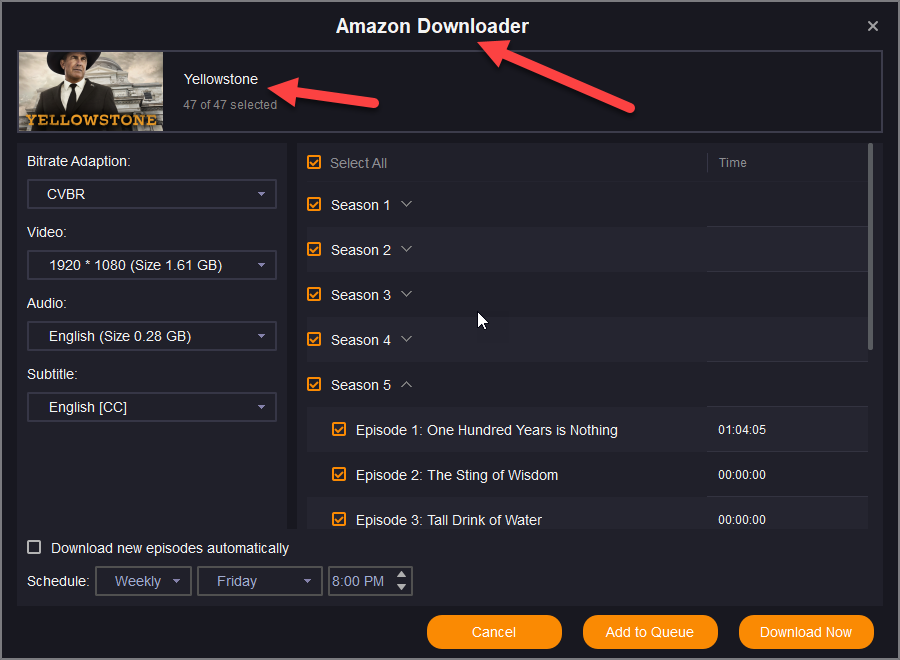The image size is (900, 660).
Task: Open the Audio English dropdown
Action: pos(152,336)
